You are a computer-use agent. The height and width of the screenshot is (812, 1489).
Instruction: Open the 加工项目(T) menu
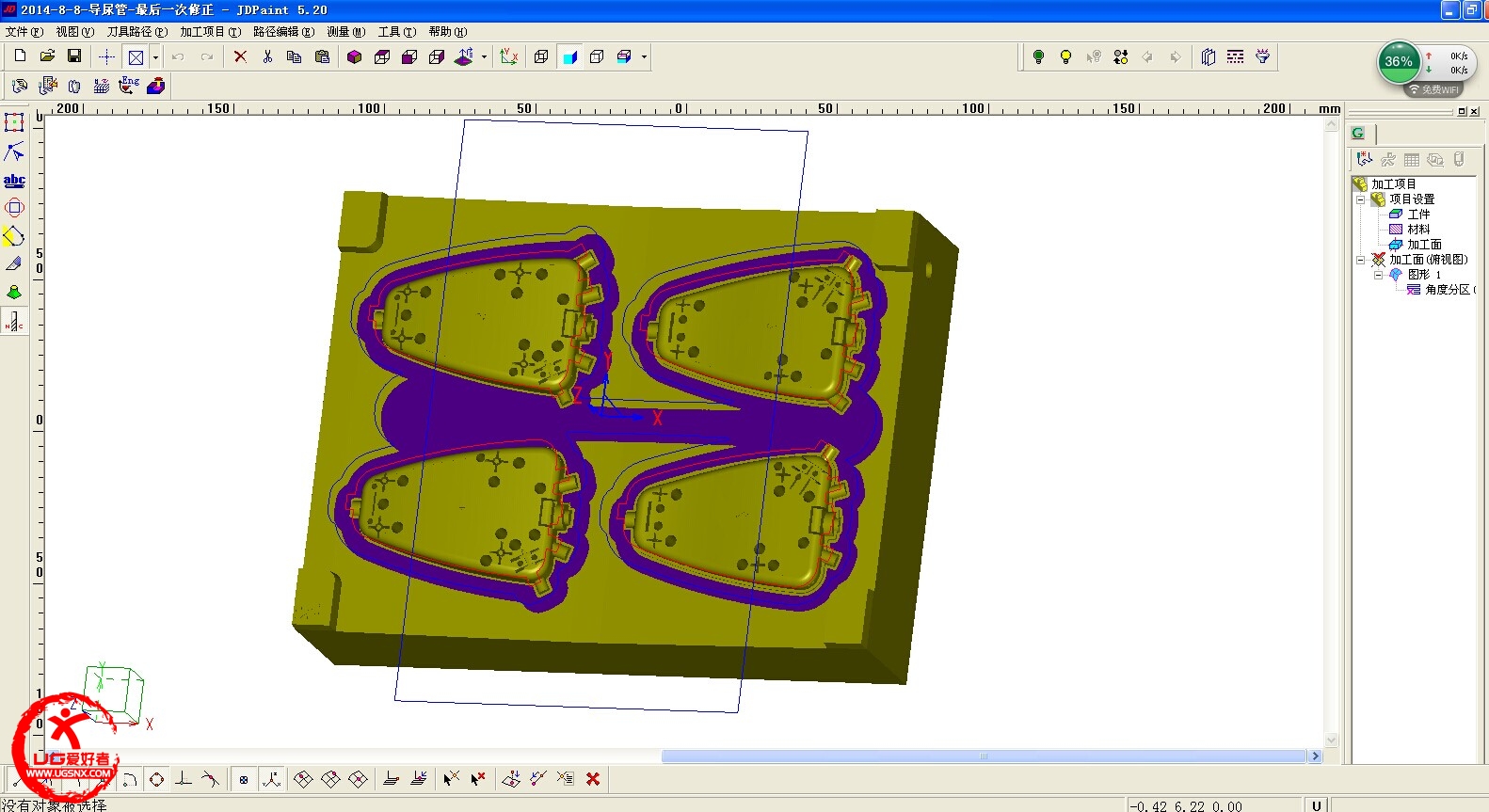(x=211, y=32)
